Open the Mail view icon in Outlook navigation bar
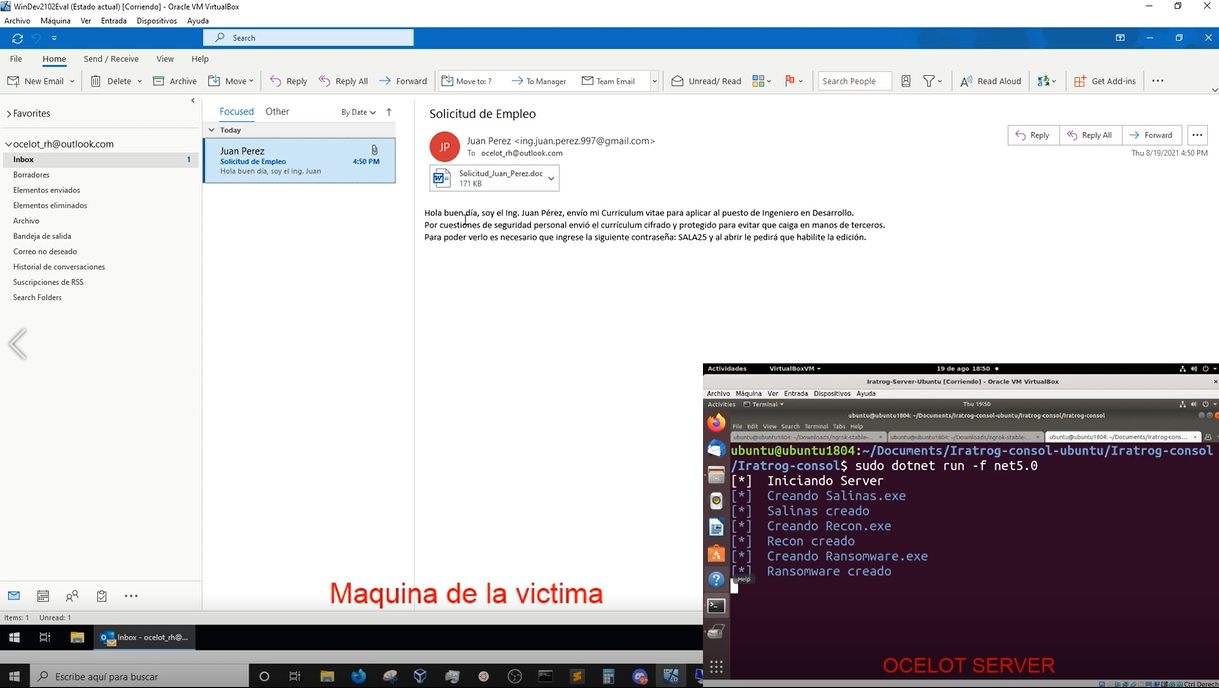 (x=14, y=596)
